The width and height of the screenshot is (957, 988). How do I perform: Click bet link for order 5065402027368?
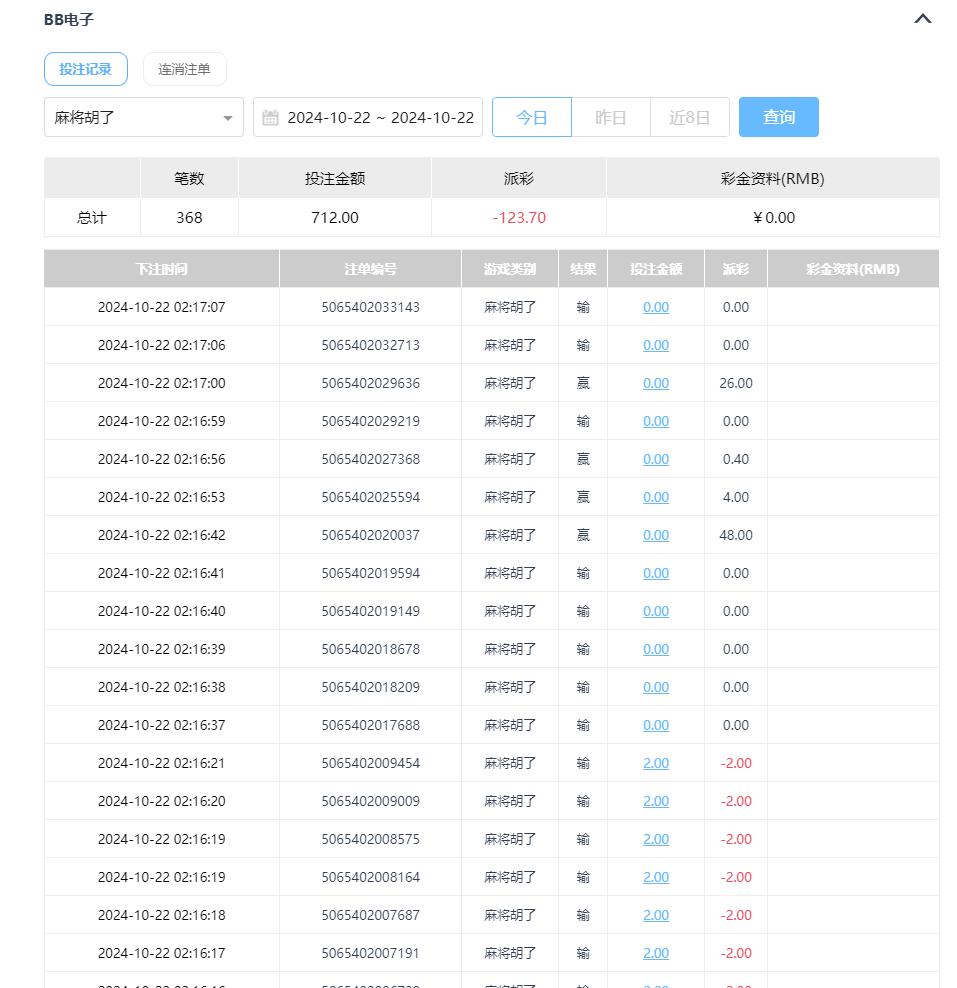(656, 459)
